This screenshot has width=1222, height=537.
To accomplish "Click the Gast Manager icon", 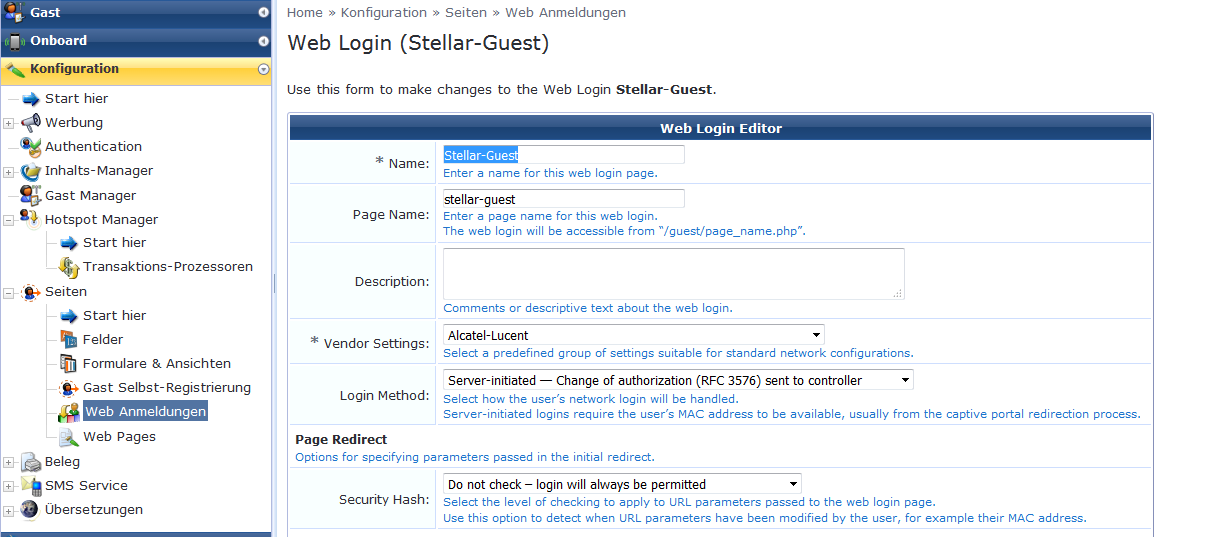I will 31,195.
